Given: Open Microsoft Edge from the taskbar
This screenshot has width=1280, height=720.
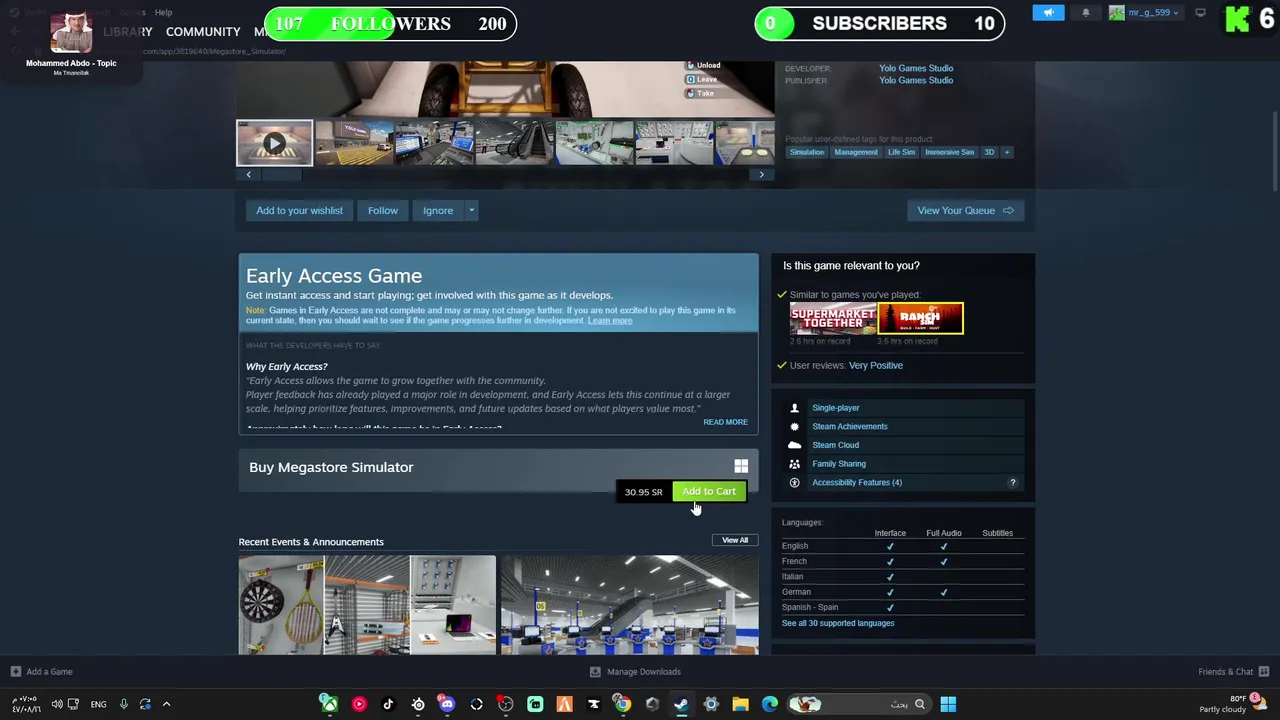Looking at the screenshot, I should pyautogui.click(x=770, y=704).
